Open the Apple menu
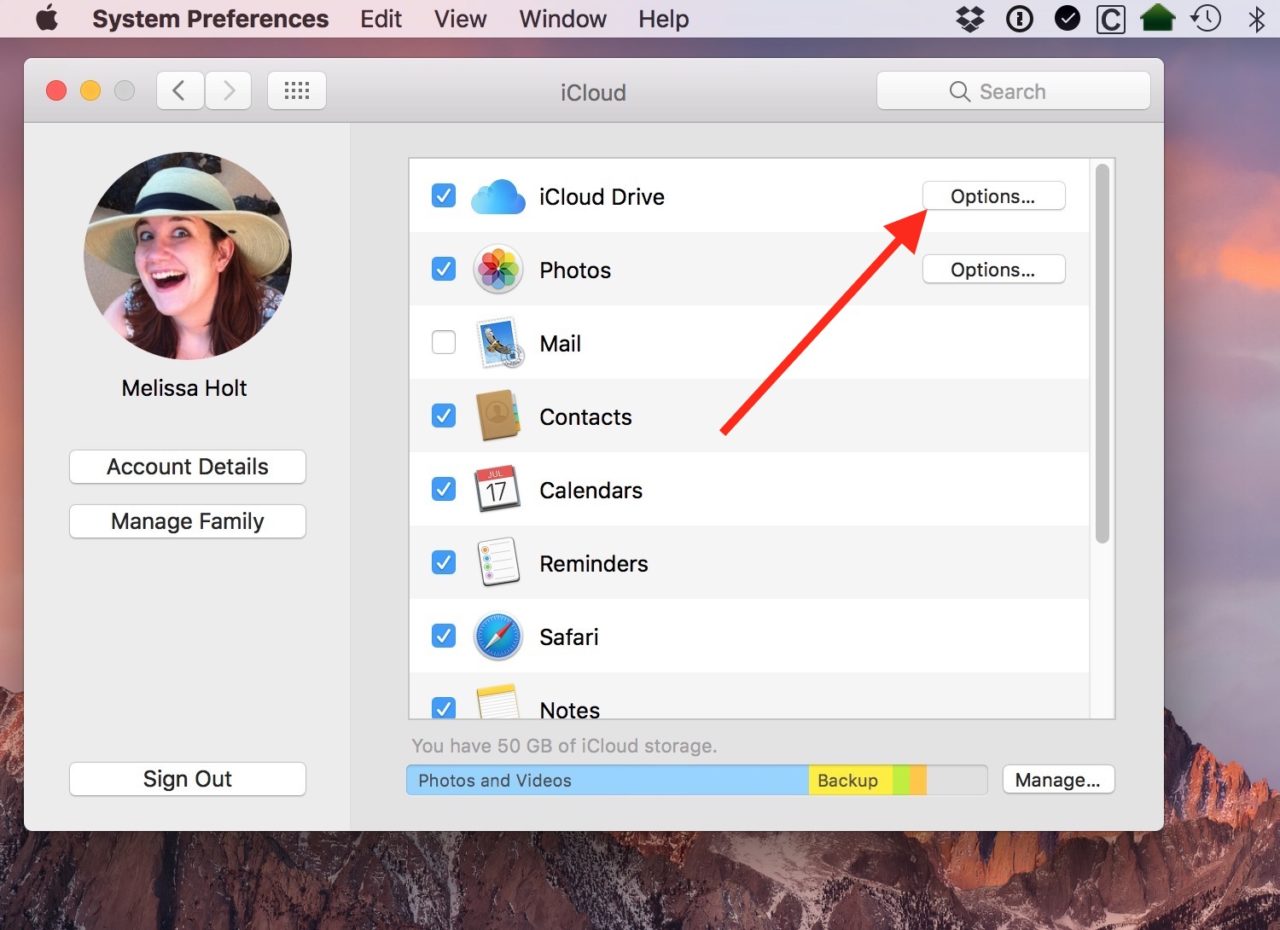This screenshot has width=1280, height=930. point(46,18)
